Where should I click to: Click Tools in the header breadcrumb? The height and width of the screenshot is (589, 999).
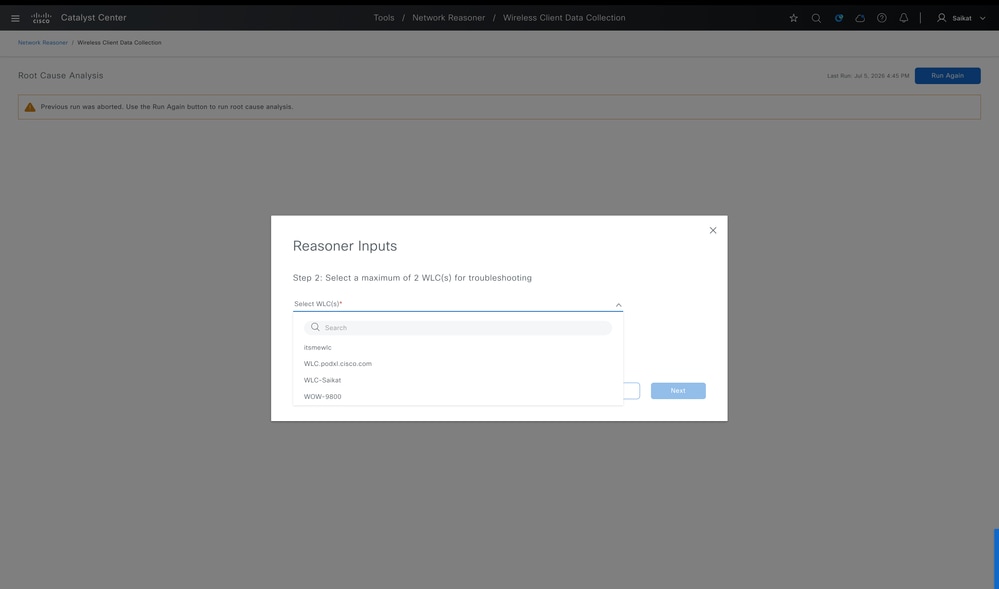384,18
